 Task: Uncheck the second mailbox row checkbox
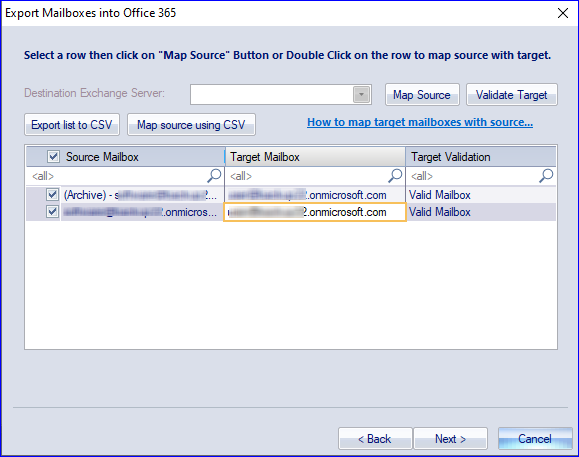pyautogui.click(x=52, y=212)
